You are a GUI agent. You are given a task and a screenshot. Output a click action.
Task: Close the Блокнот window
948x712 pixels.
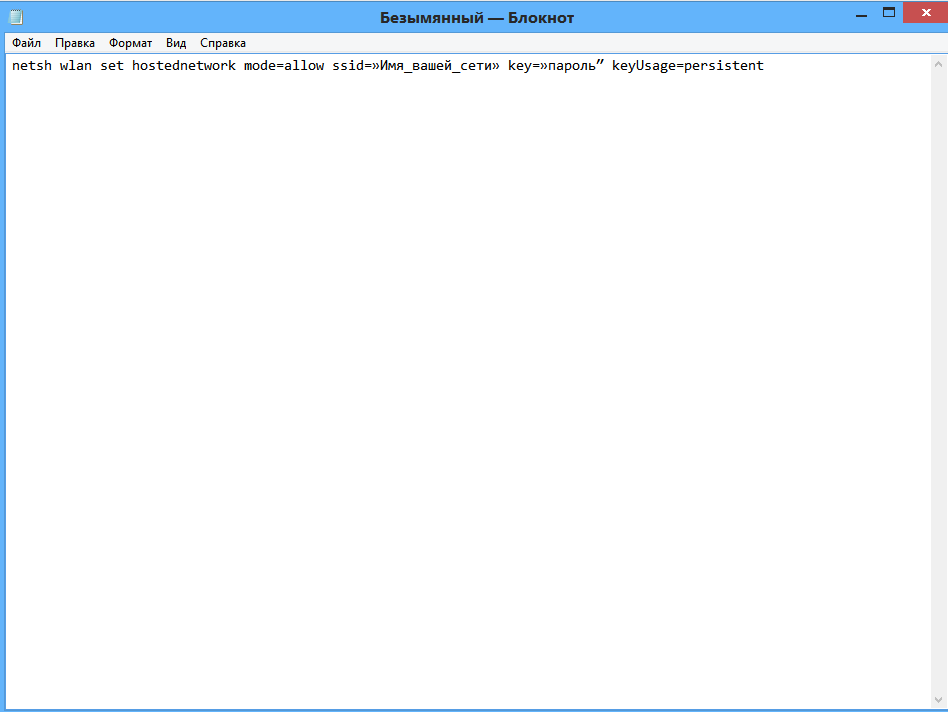pyautogui.click(x=926, y=13)
